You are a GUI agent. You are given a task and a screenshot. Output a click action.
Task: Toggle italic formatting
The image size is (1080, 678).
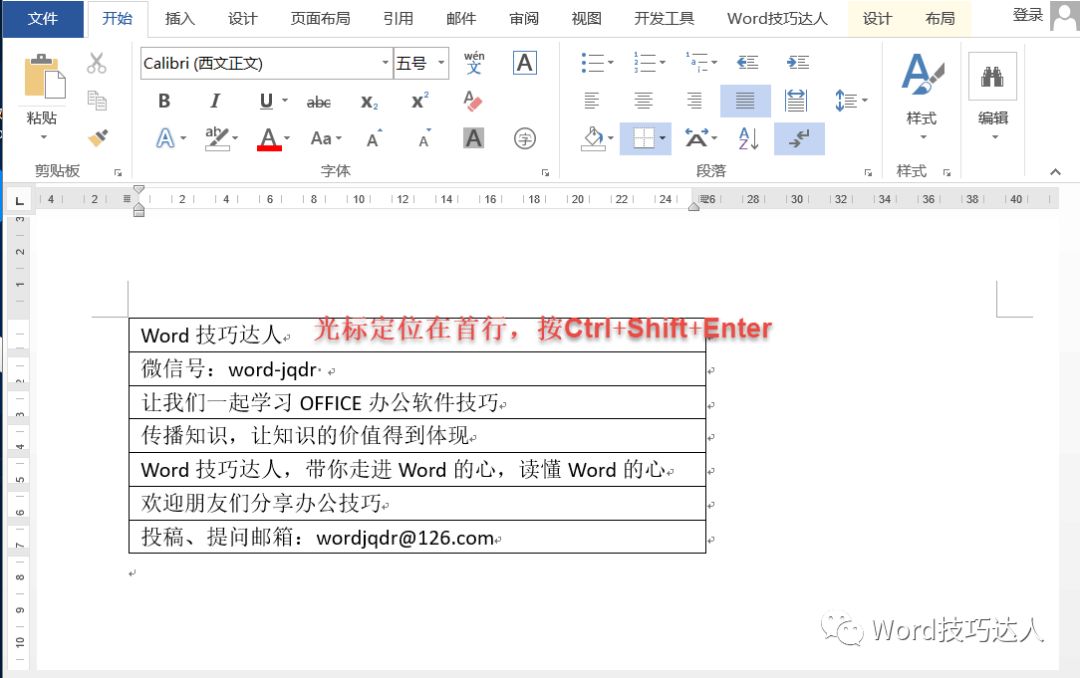pyautogui.click(x=215, y=101)
